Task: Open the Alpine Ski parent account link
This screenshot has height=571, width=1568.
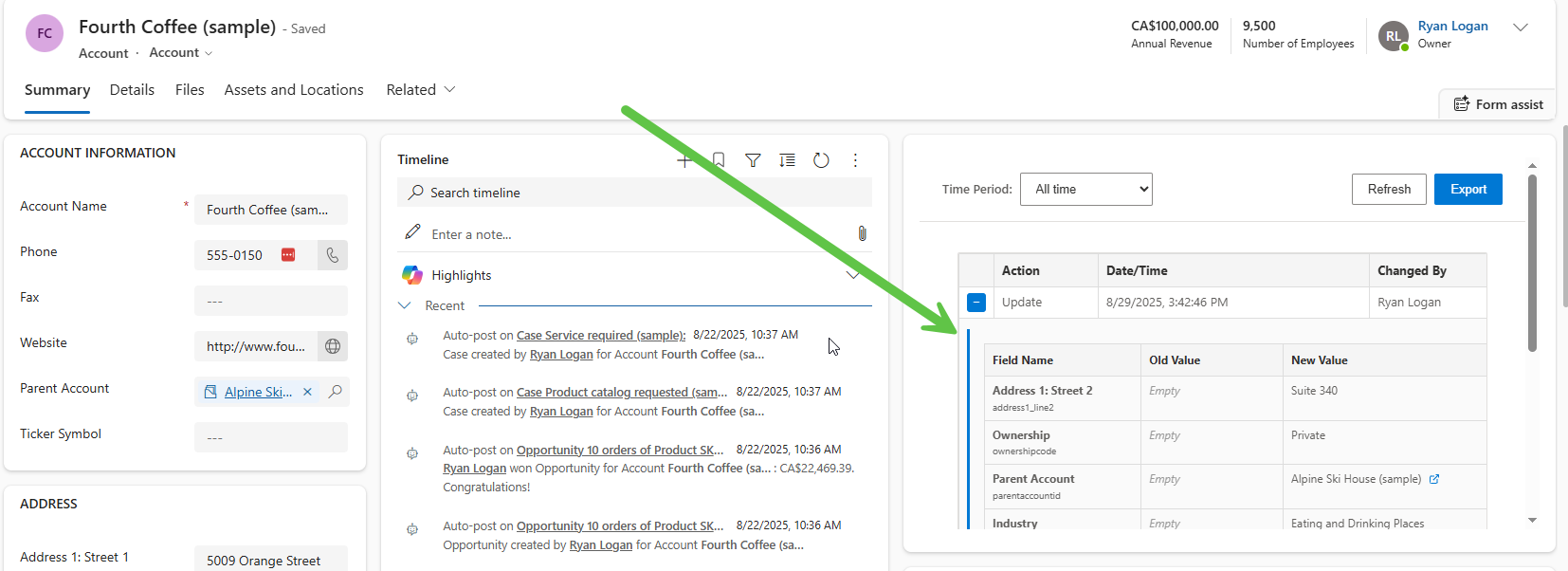Action: tap(258, 392)
